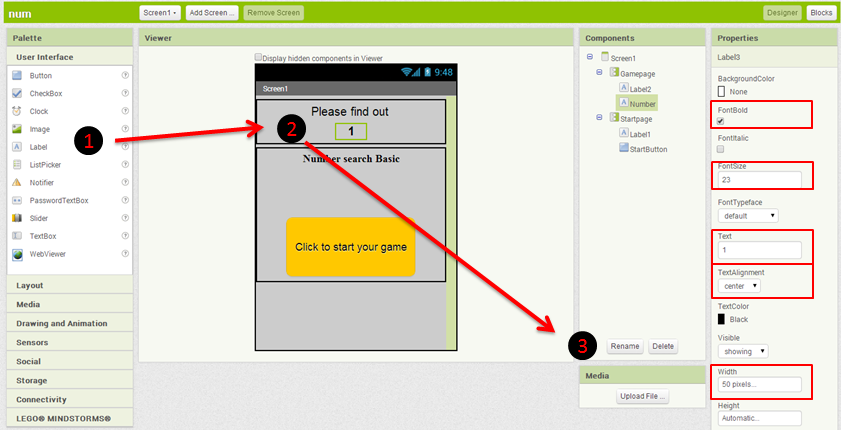Open the Screen1 screen selector dropdown
This screenshot has height=435, width=841.
click(x=160, y=13)
